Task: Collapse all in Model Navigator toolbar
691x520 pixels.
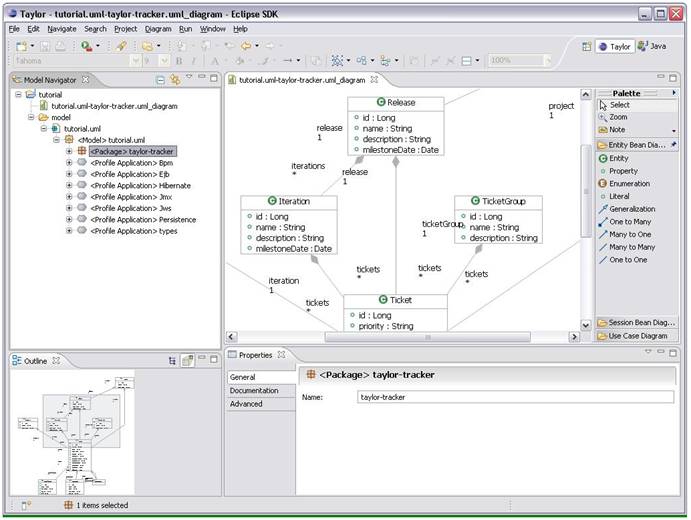Action: 161,79
